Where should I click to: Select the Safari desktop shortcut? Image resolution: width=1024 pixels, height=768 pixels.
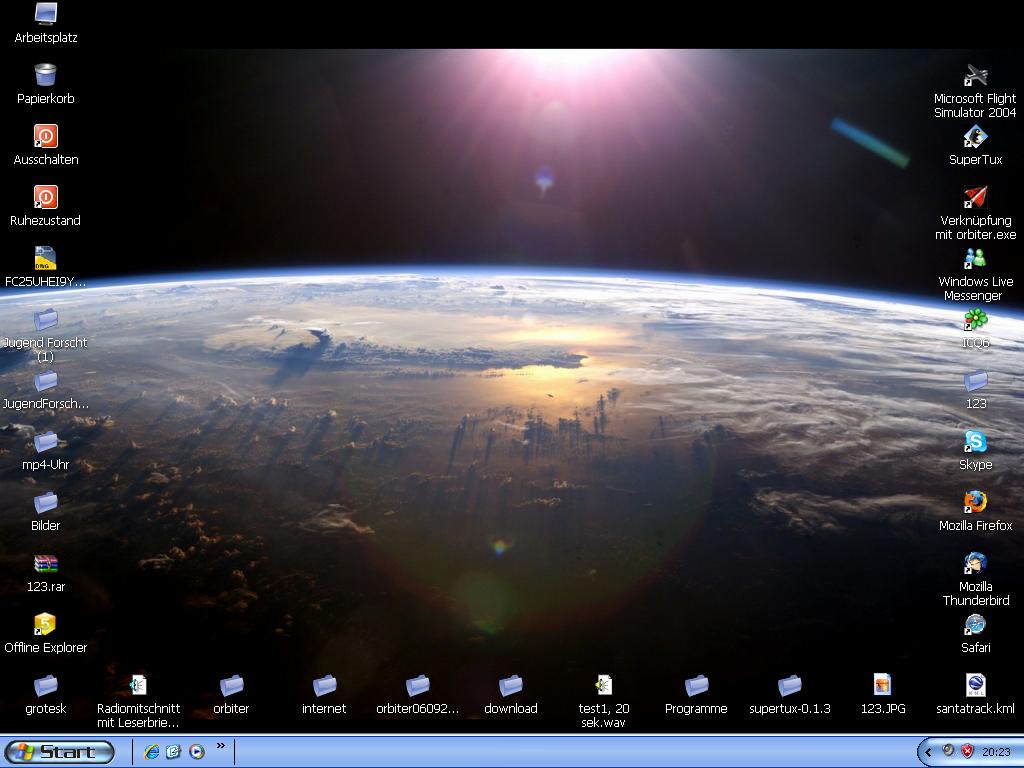(x=975, y=625)
